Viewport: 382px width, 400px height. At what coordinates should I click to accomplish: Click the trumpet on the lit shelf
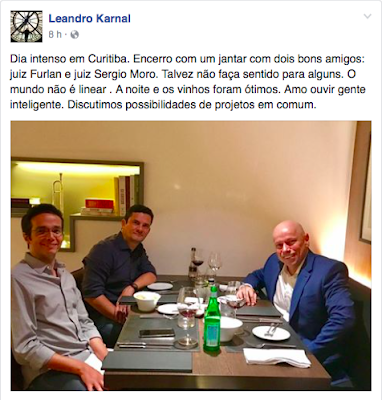click(59, 194)
